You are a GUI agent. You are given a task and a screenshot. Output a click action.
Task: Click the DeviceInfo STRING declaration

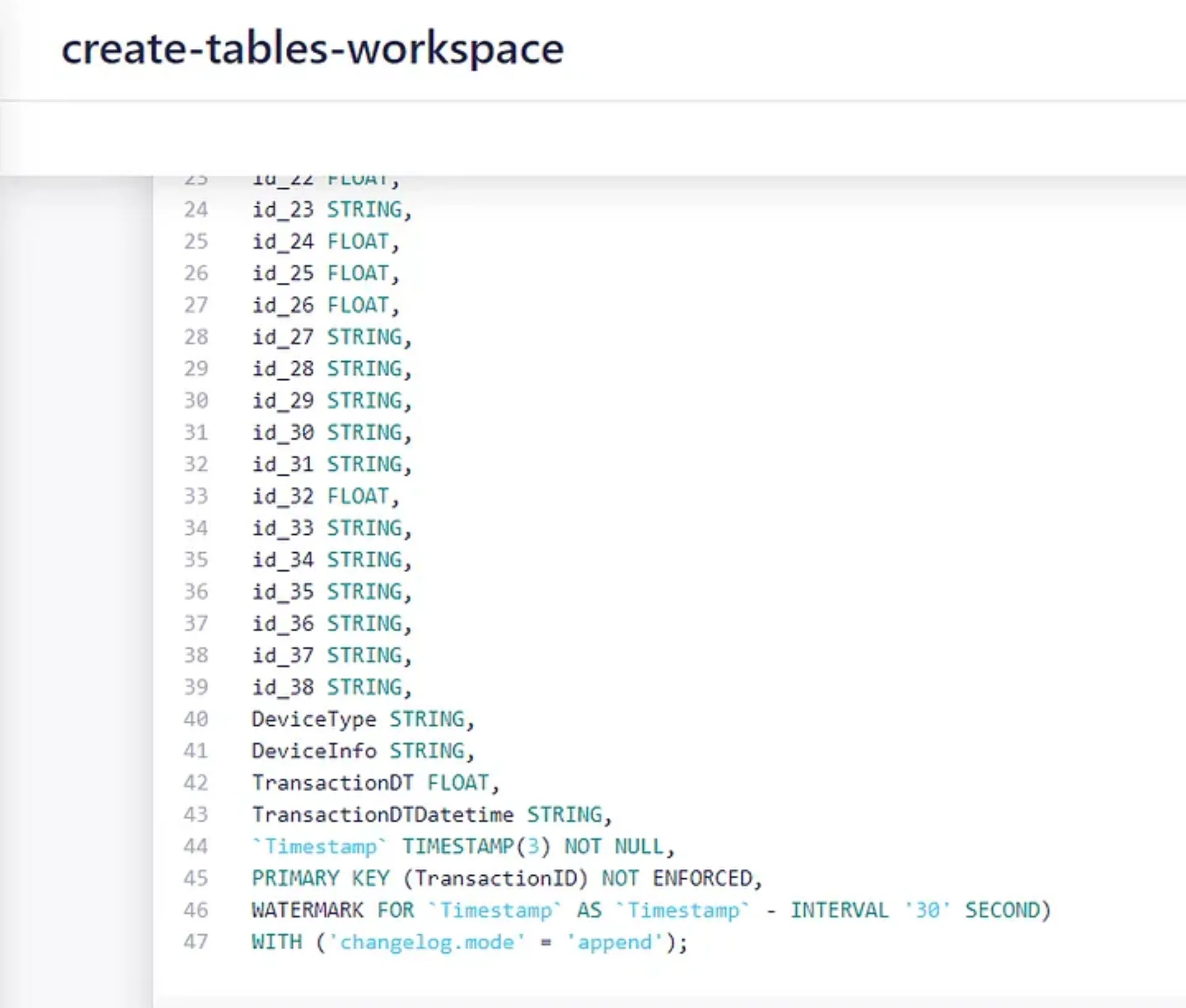(x=361, y=750)
